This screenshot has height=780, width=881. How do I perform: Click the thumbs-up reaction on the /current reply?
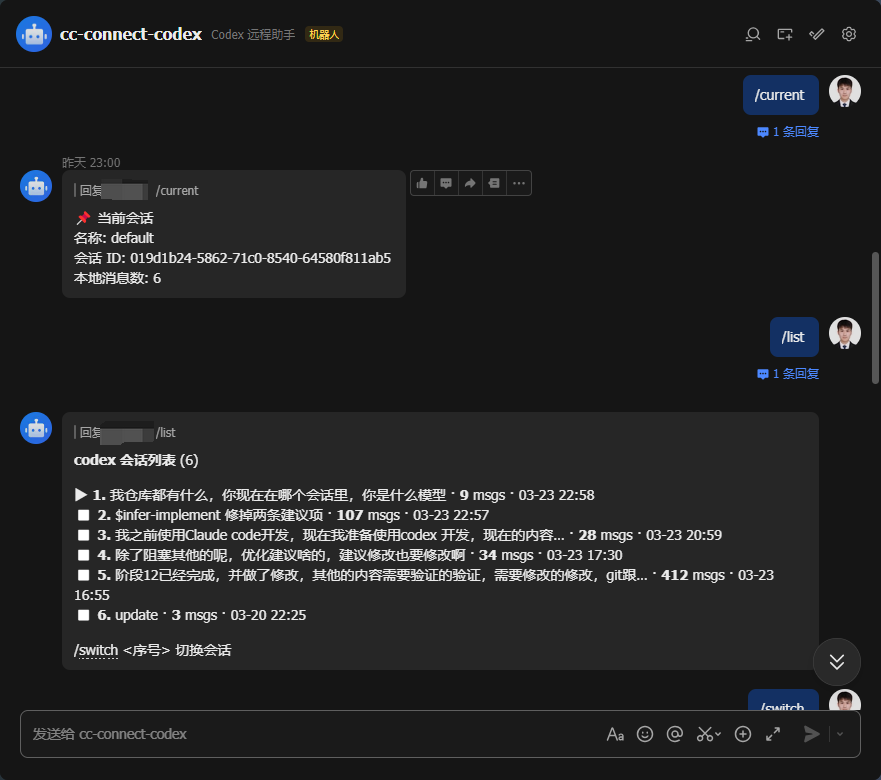pos(421,182)
